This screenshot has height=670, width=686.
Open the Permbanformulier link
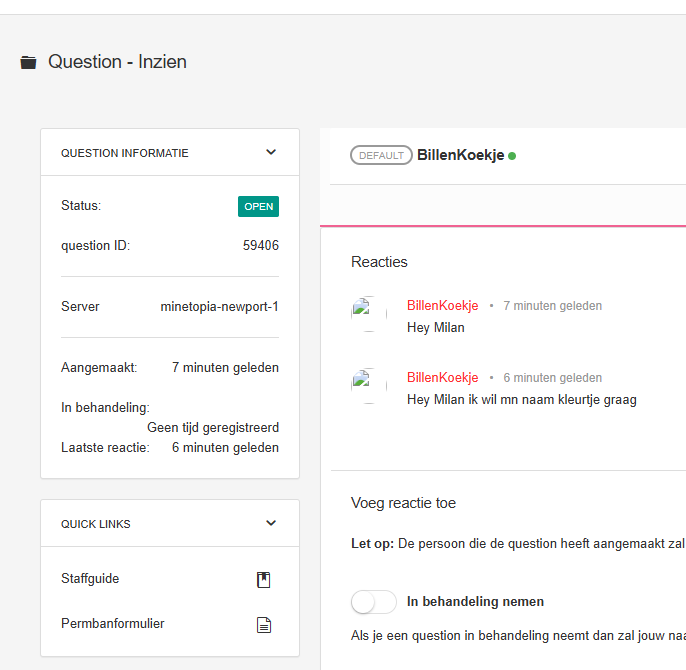(113, 624)
